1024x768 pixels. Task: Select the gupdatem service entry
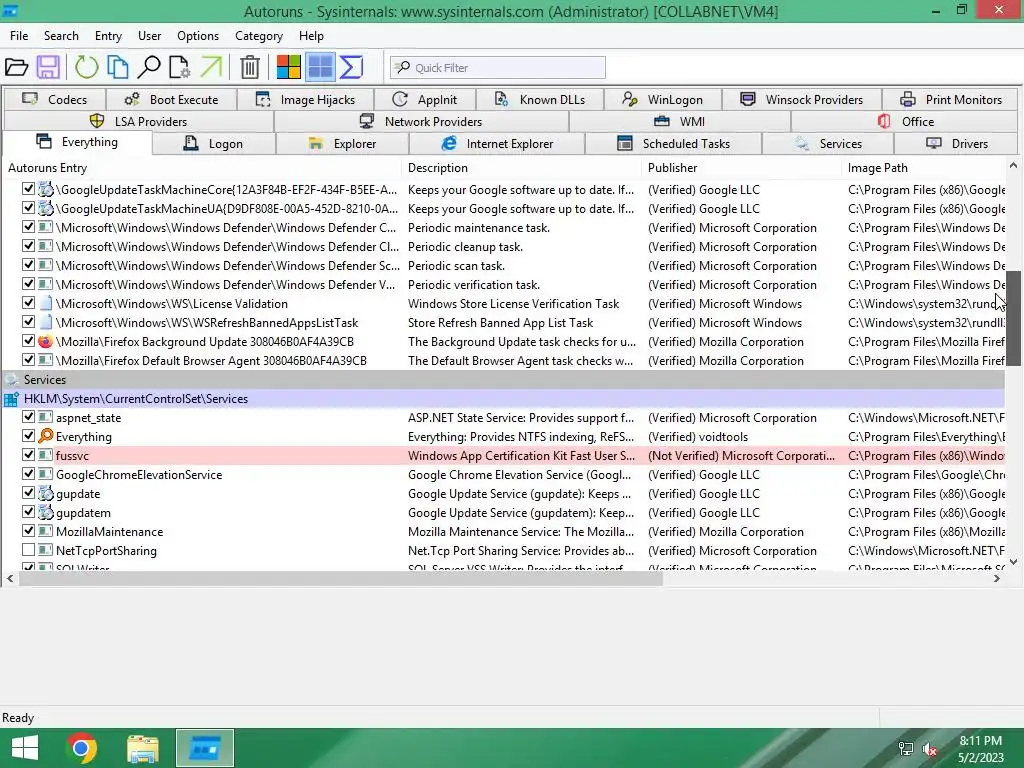click(83, 513)
